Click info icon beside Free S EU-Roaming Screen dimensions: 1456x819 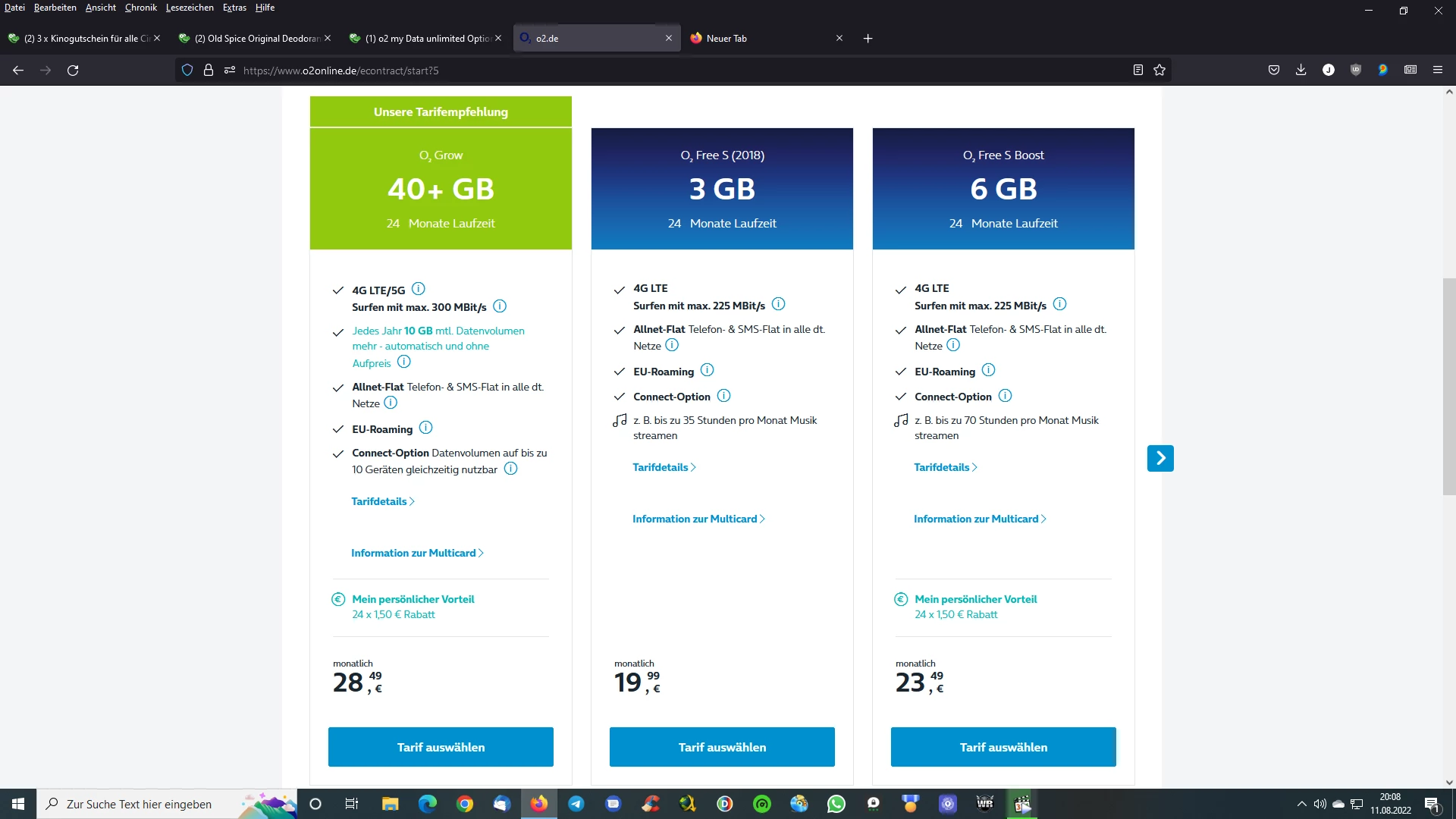[x=707, y=370]
